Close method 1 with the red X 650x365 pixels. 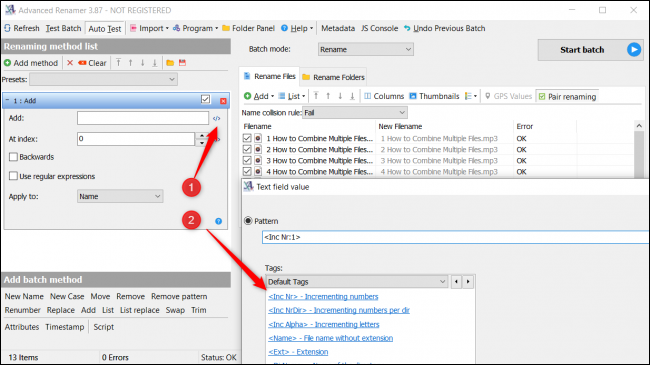(x=223, y=101)
